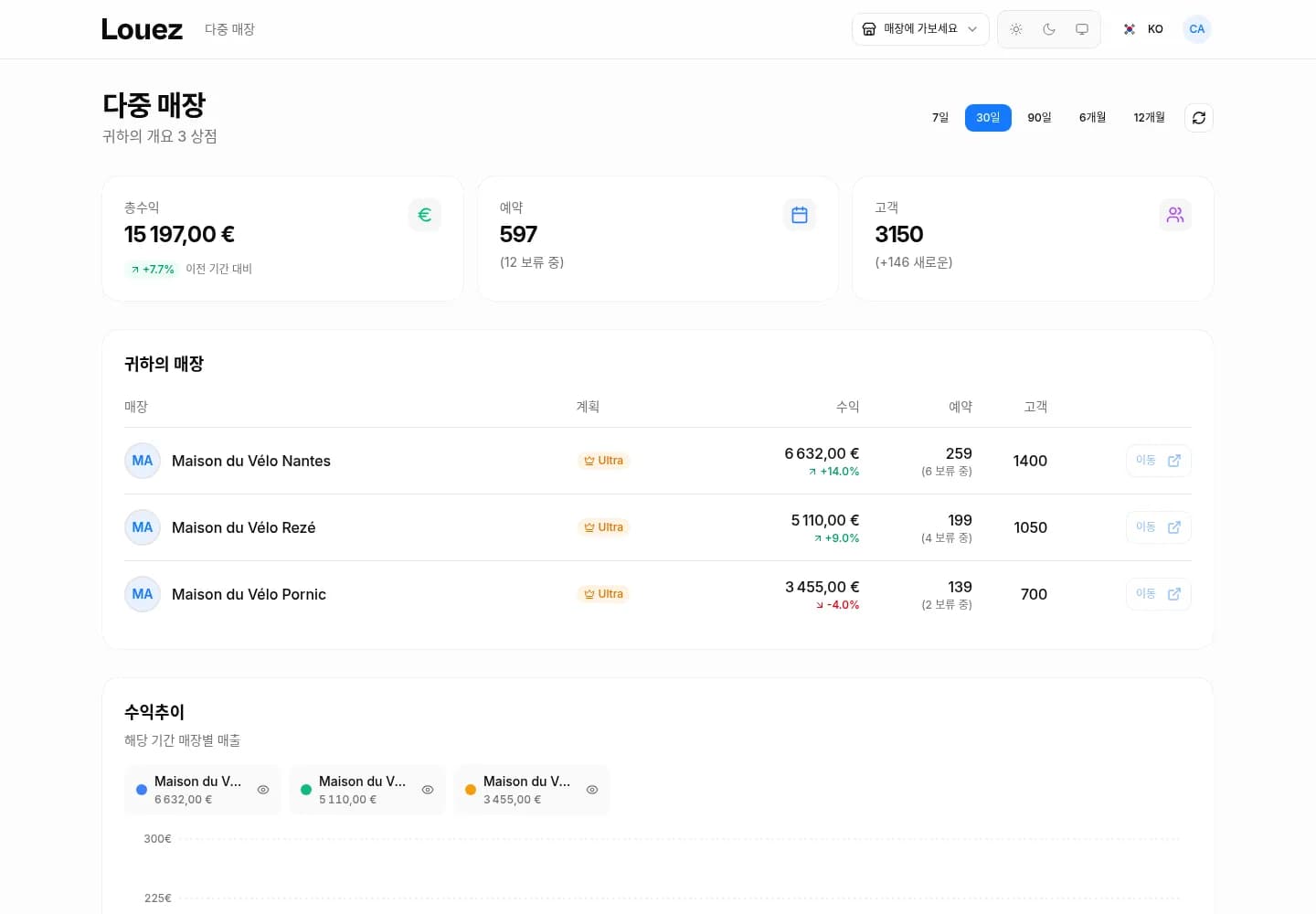Open the 매장에 가보세요 dropdown
The height and width of the screenshot is (914, 1316).
[920, 29]
